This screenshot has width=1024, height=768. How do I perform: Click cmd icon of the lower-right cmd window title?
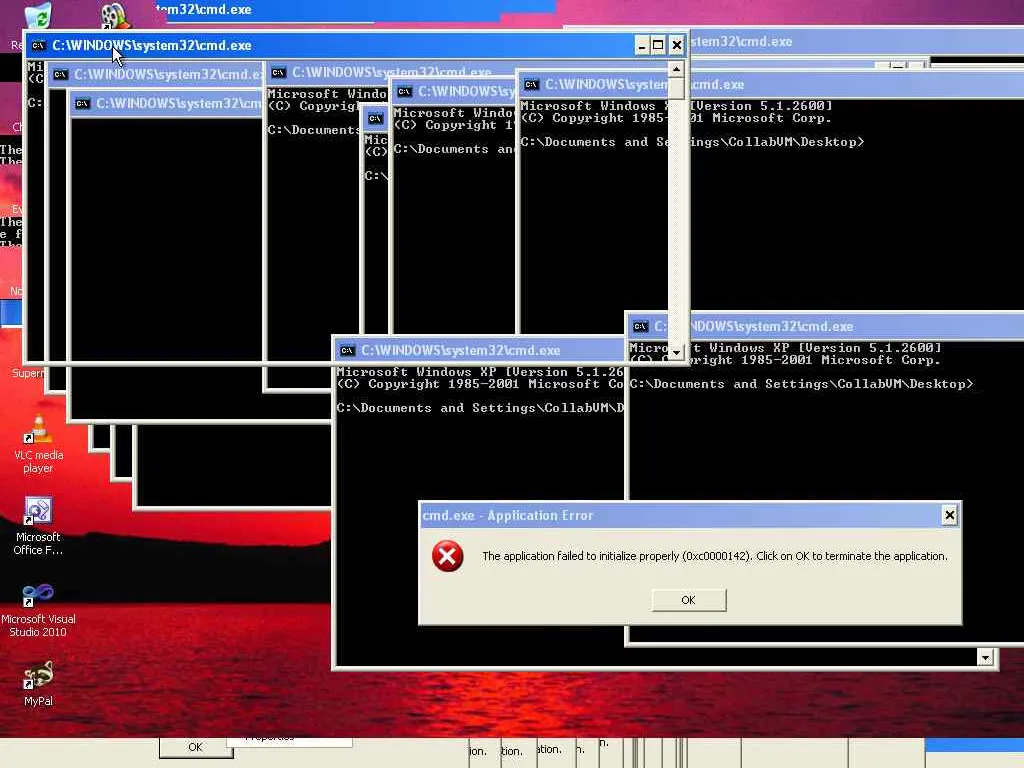coord(640,326)
